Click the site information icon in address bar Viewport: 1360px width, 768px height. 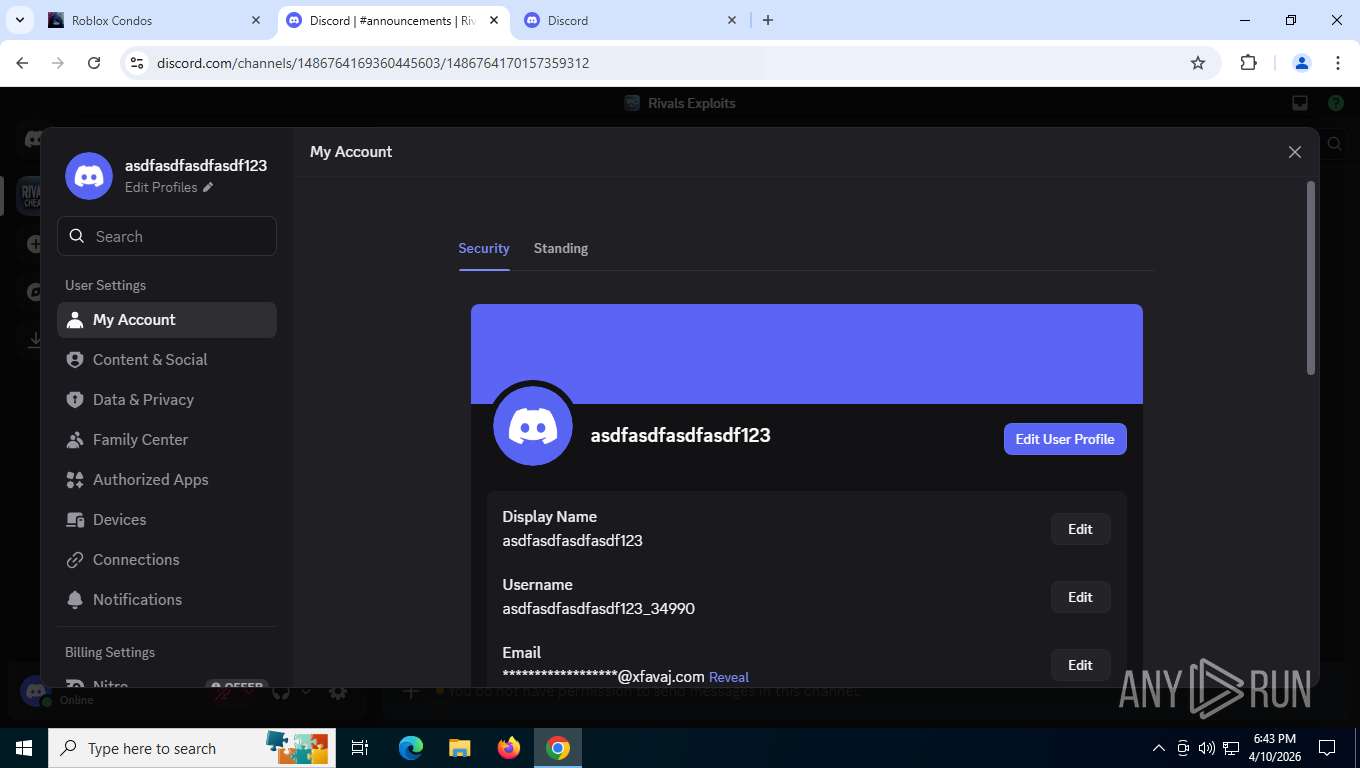138,63
